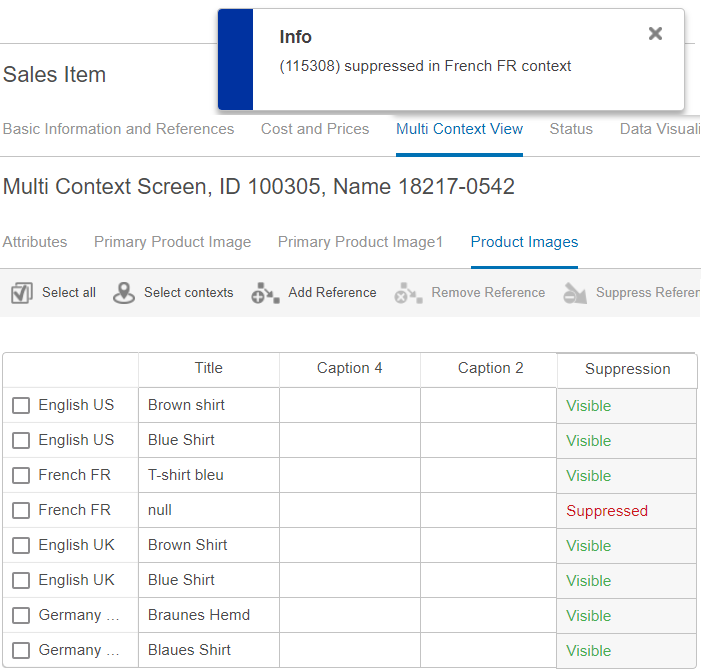
Task: Tick the French FR T-shirt bleu checkbox
Action: coord(21,475)
